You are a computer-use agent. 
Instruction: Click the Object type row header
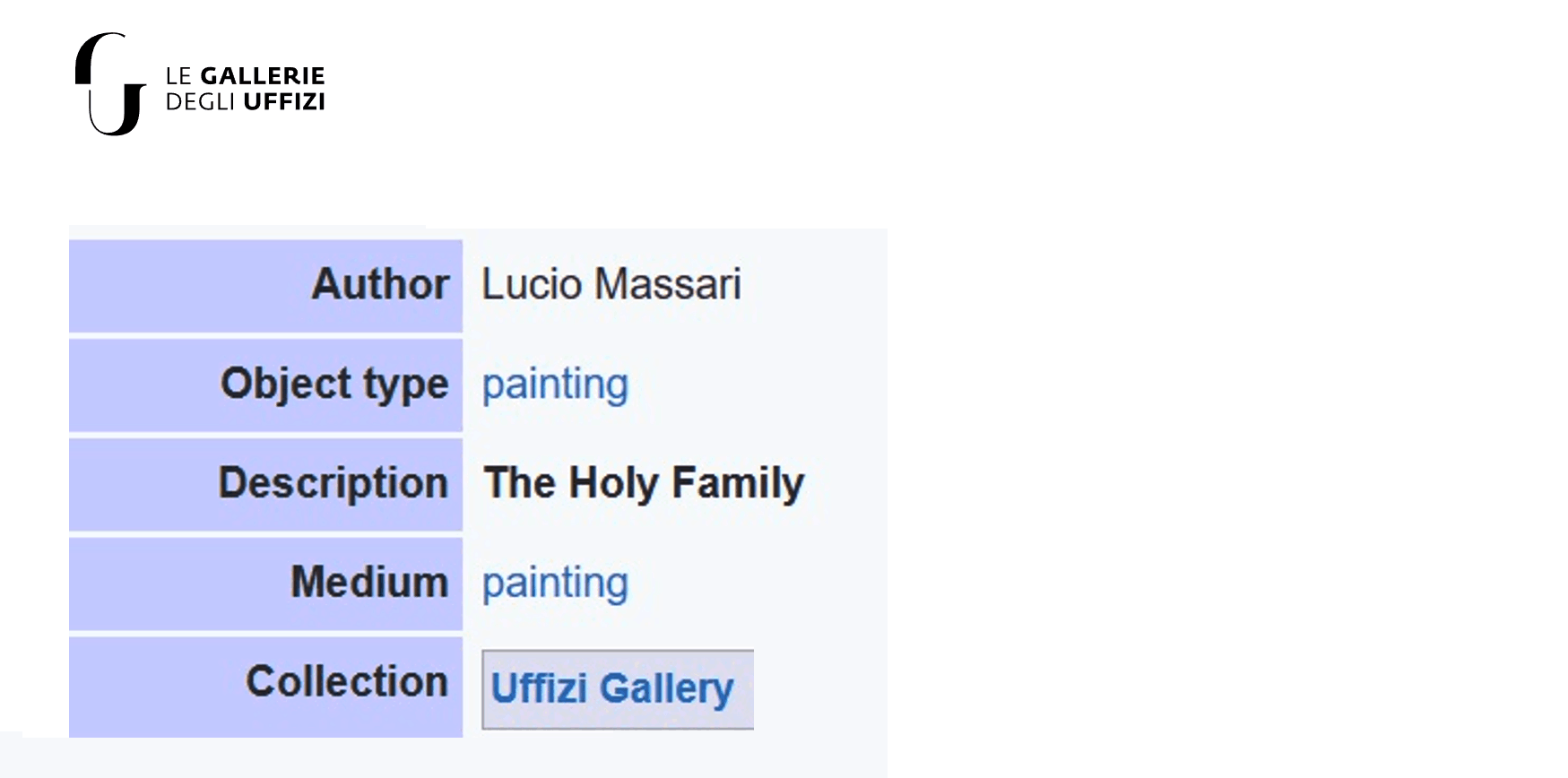pos(265,385)
